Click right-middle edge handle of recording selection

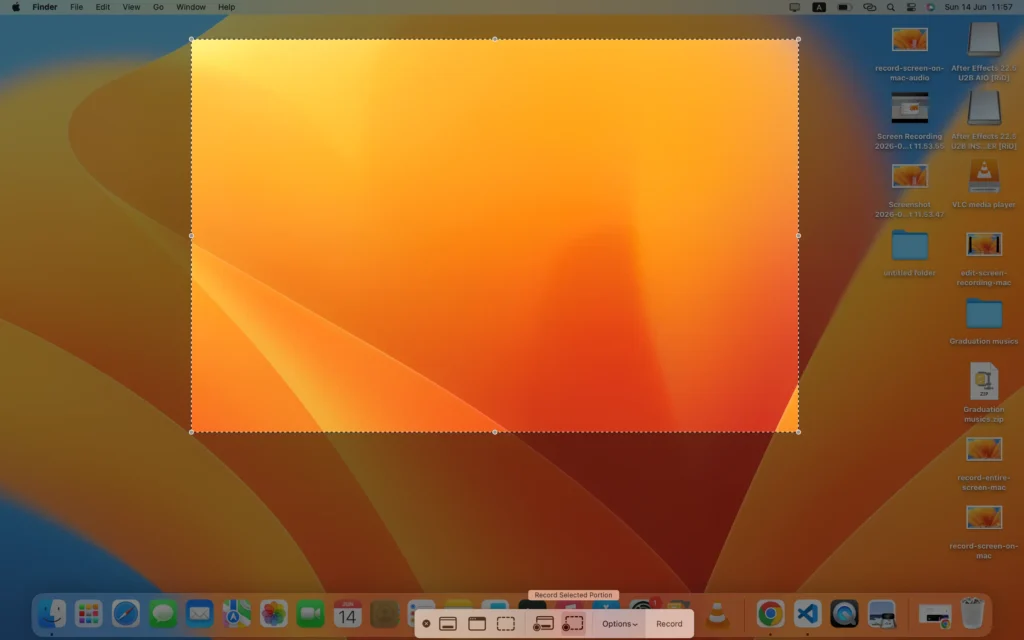click(798, 236)
